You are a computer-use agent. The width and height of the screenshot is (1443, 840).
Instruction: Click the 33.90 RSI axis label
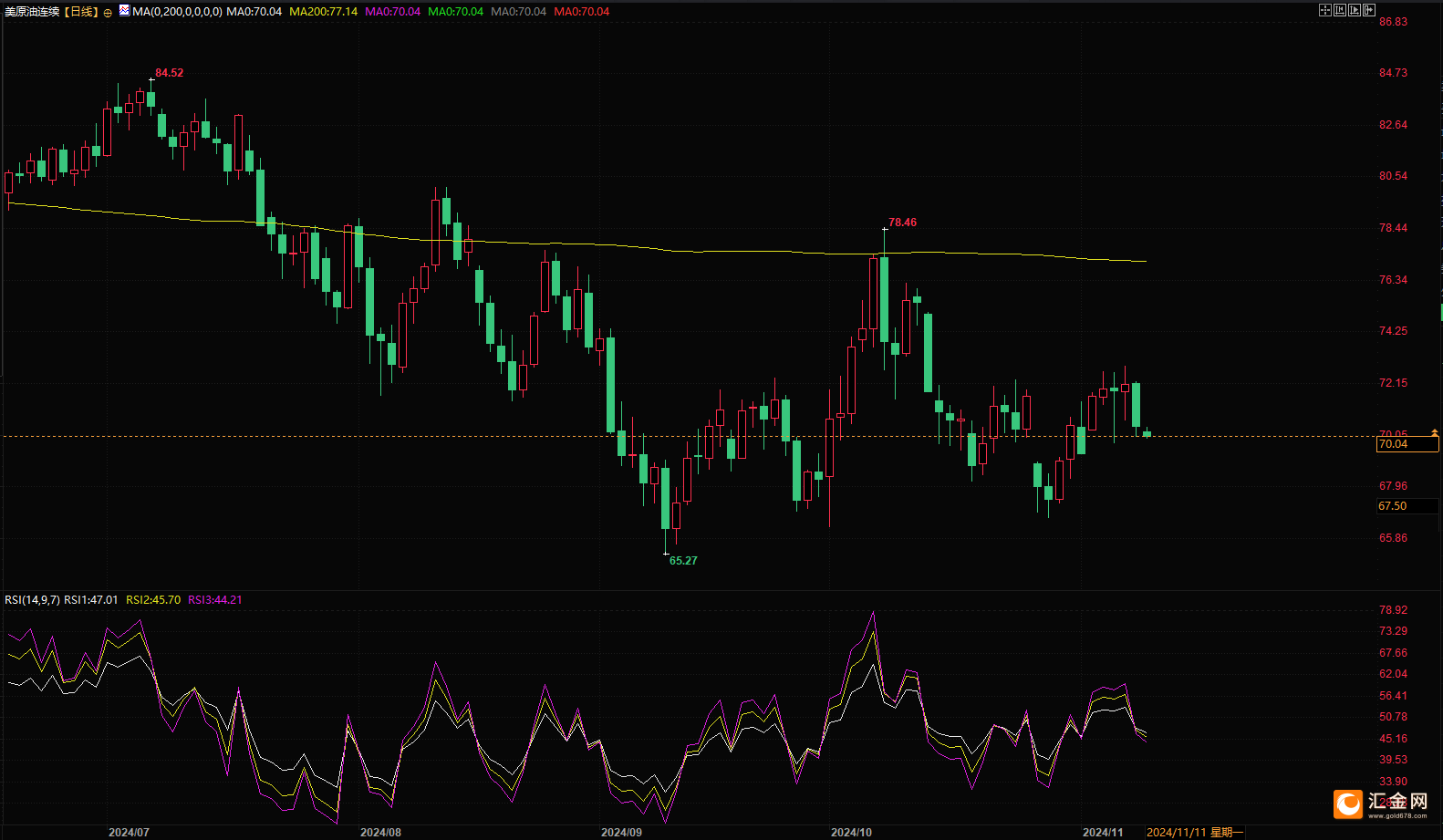point(1393,782)
